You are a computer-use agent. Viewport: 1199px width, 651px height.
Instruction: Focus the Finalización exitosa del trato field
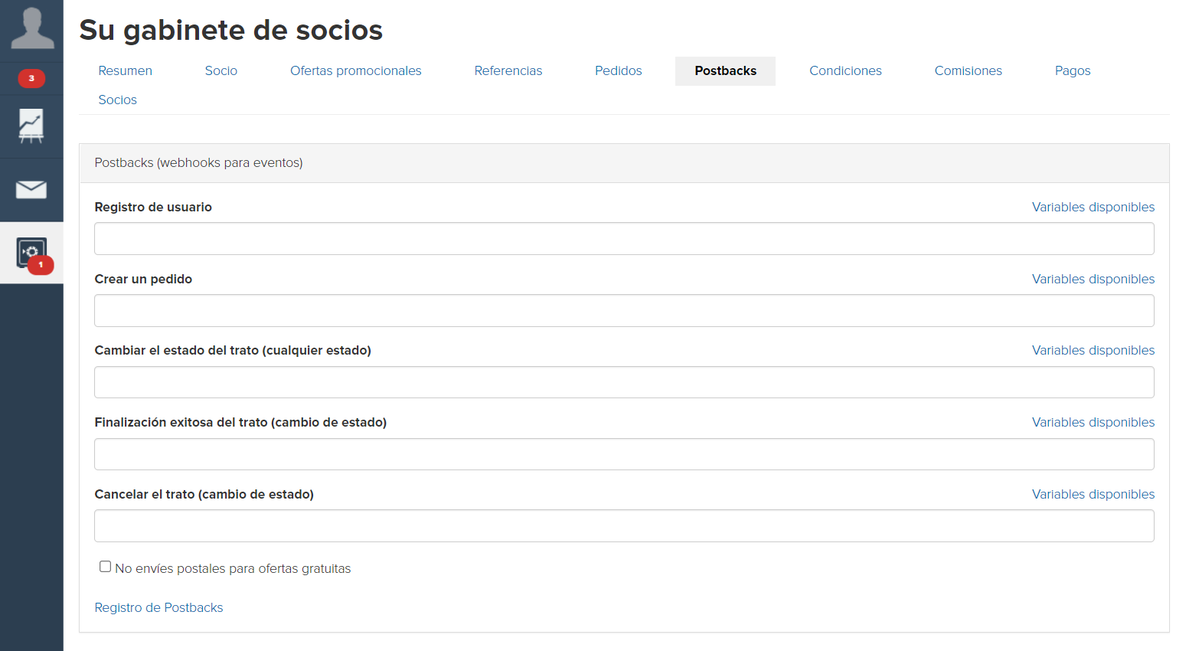tap(624, 454)
